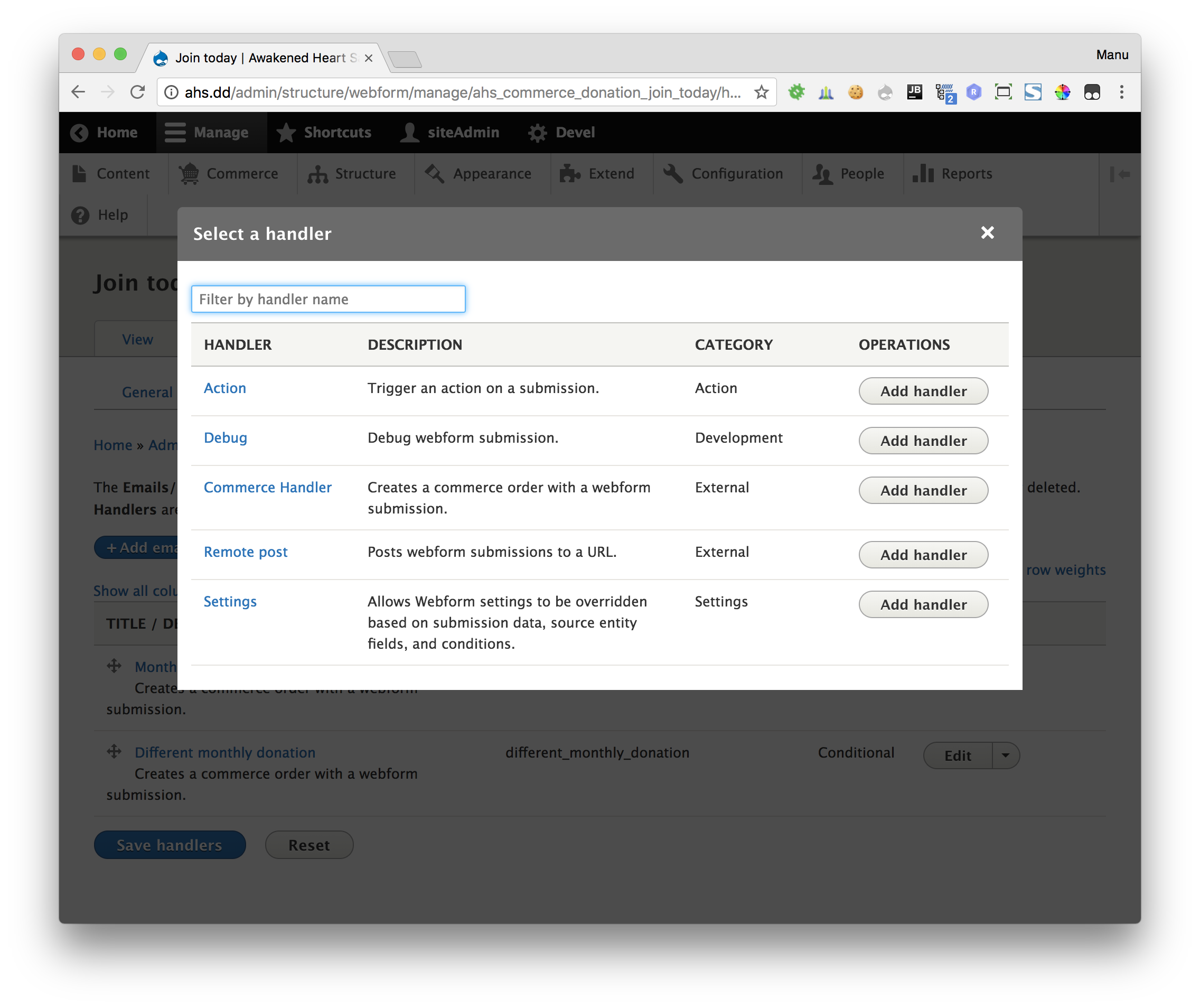
Task: Open the Commerce Handler link
Action: 267,488
